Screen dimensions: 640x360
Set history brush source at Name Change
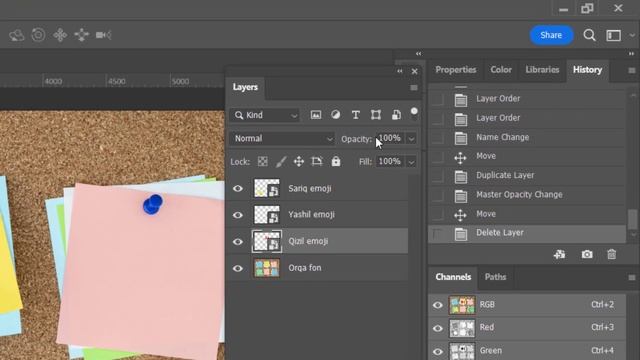(438, 138)
